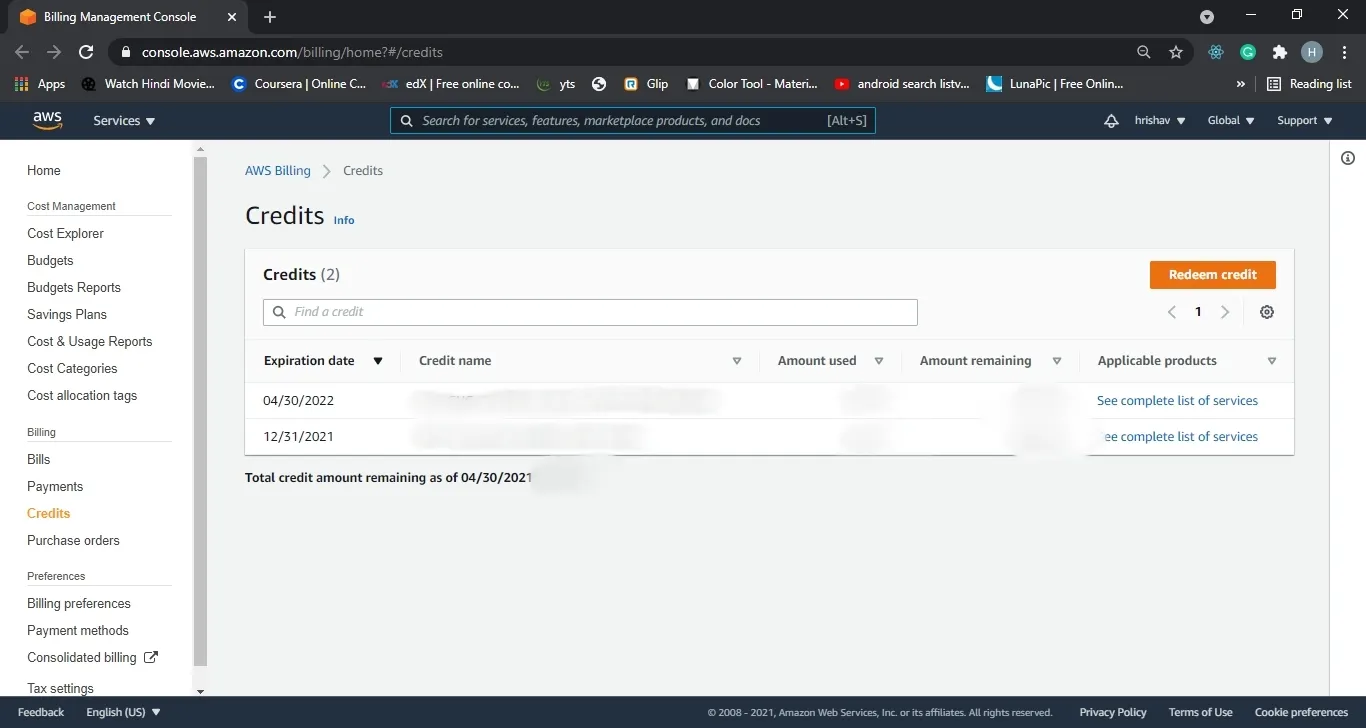Open the Credits table settings gear
The image size is (1366, 728).
tap(1267, 311)
